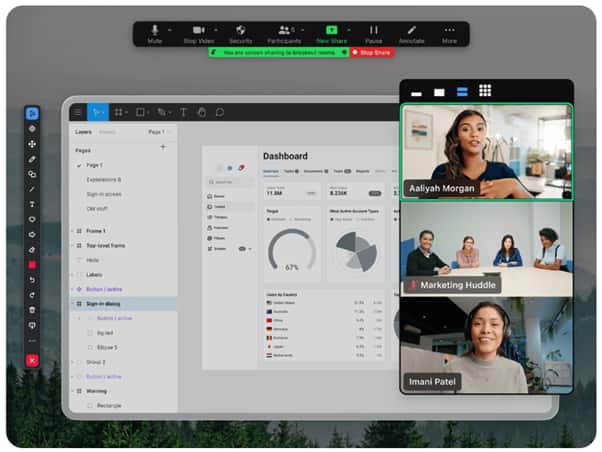Viewport: 602px width, 452px height.
Task: Select the Eraser tool above the red swatch
Action: (x=32, y=250)
